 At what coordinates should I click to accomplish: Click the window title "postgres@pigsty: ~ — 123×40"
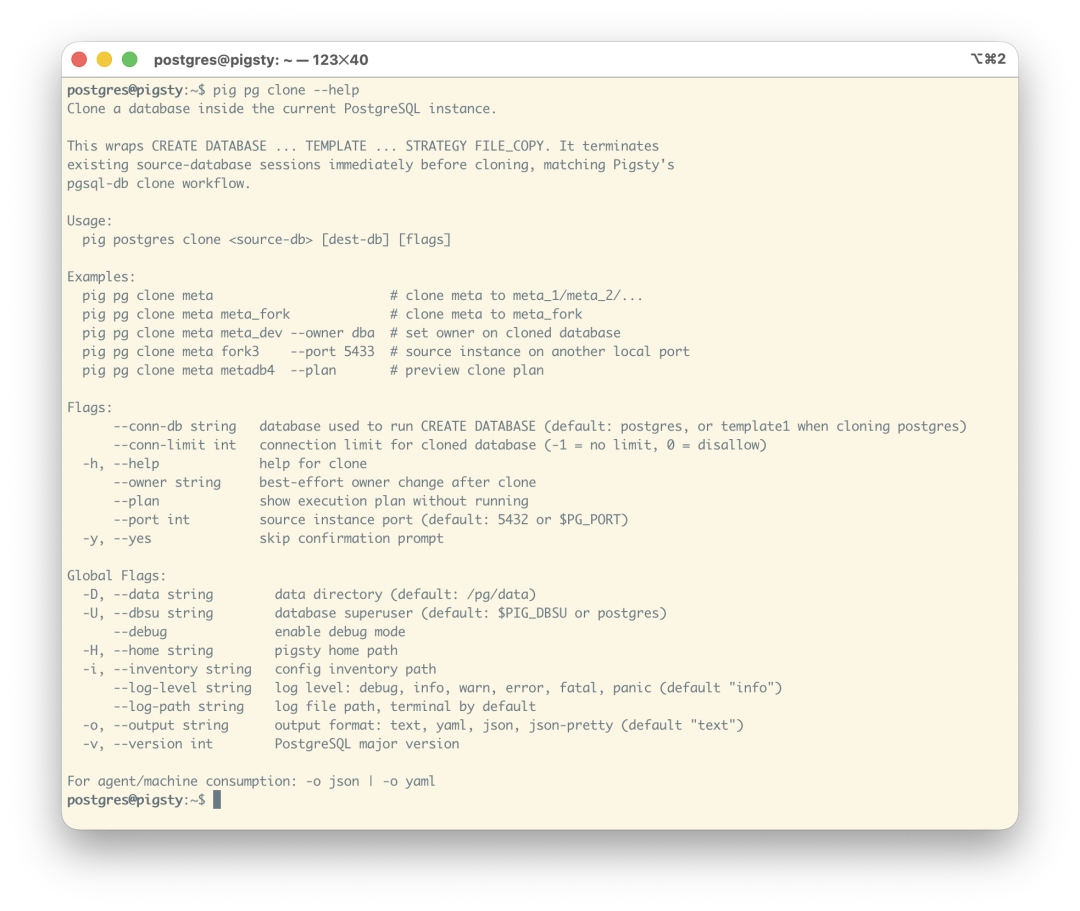(x=261, y=60)
